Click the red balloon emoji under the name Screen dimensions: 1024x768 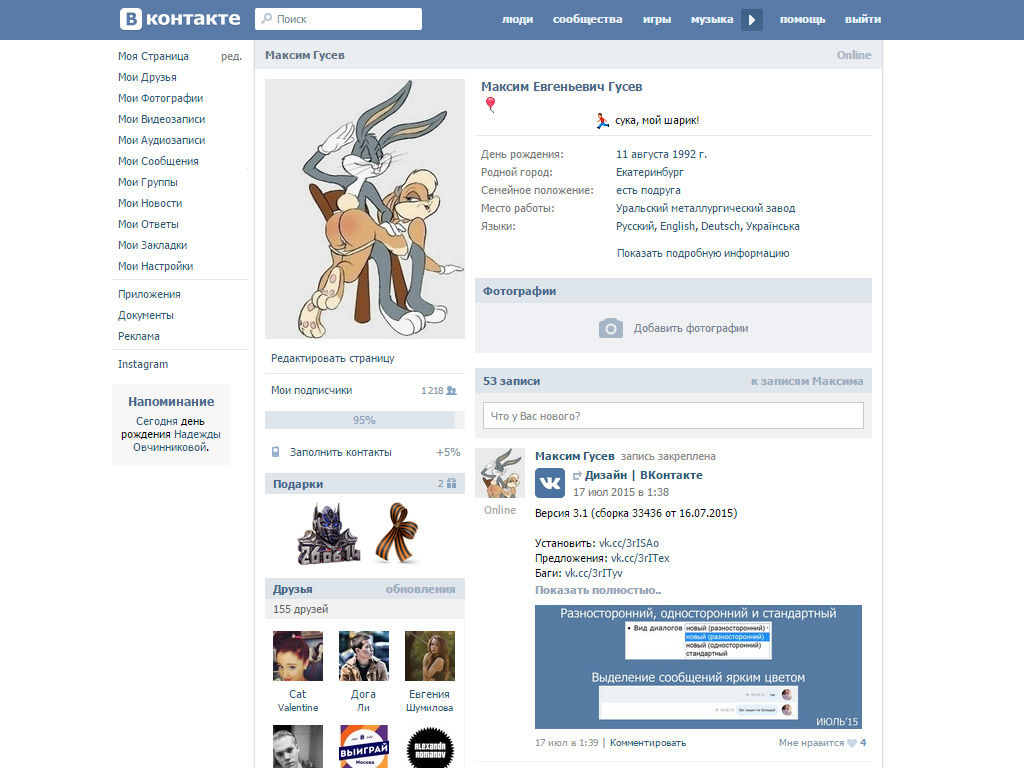[x=490, y=104]
